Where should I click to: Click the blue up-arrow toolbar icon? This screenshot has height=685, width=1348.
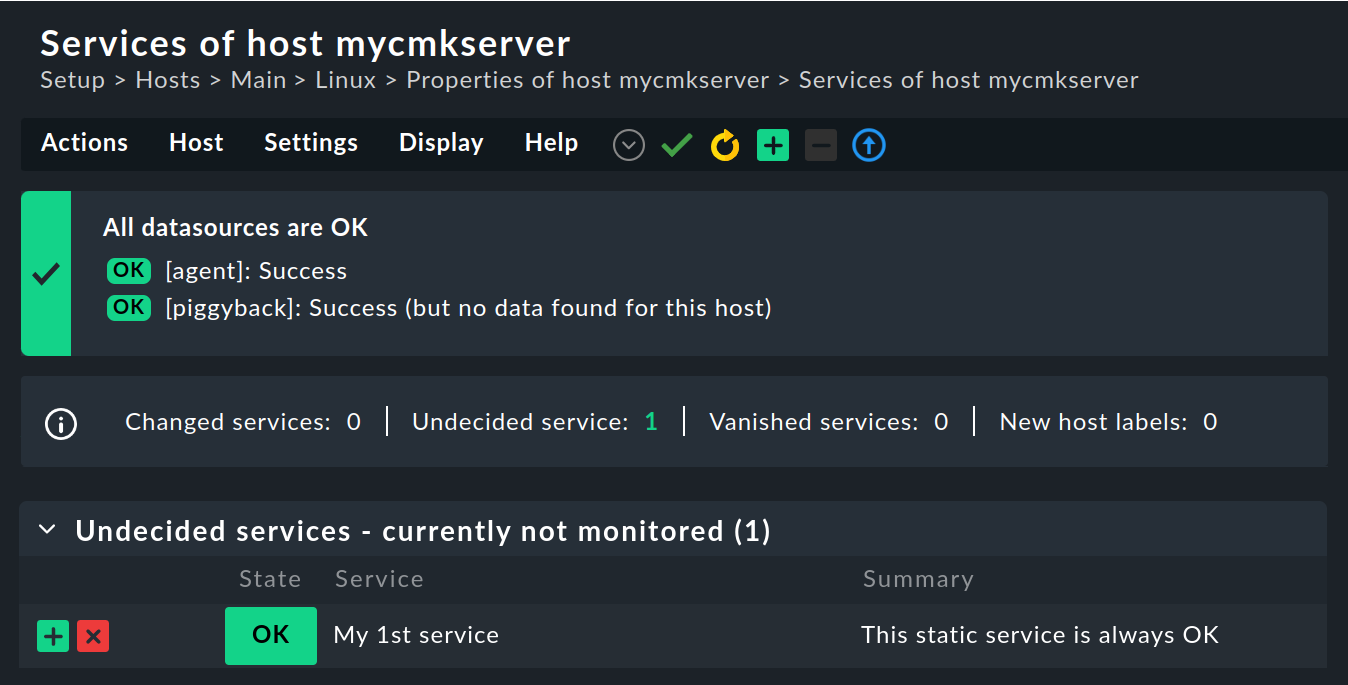point(869,146)
